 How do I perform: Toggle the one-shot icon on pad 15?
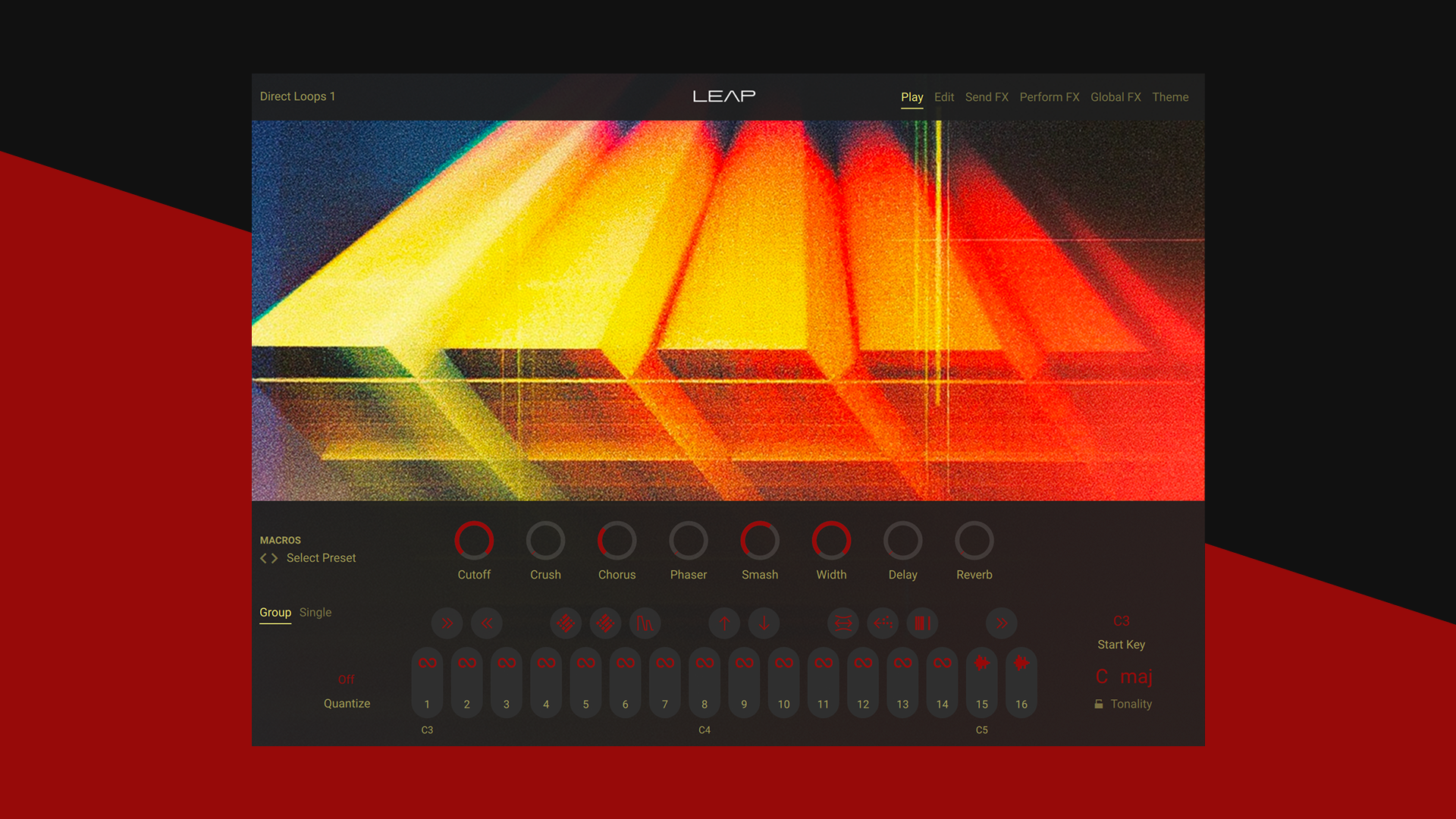click(x=981, y=662)
